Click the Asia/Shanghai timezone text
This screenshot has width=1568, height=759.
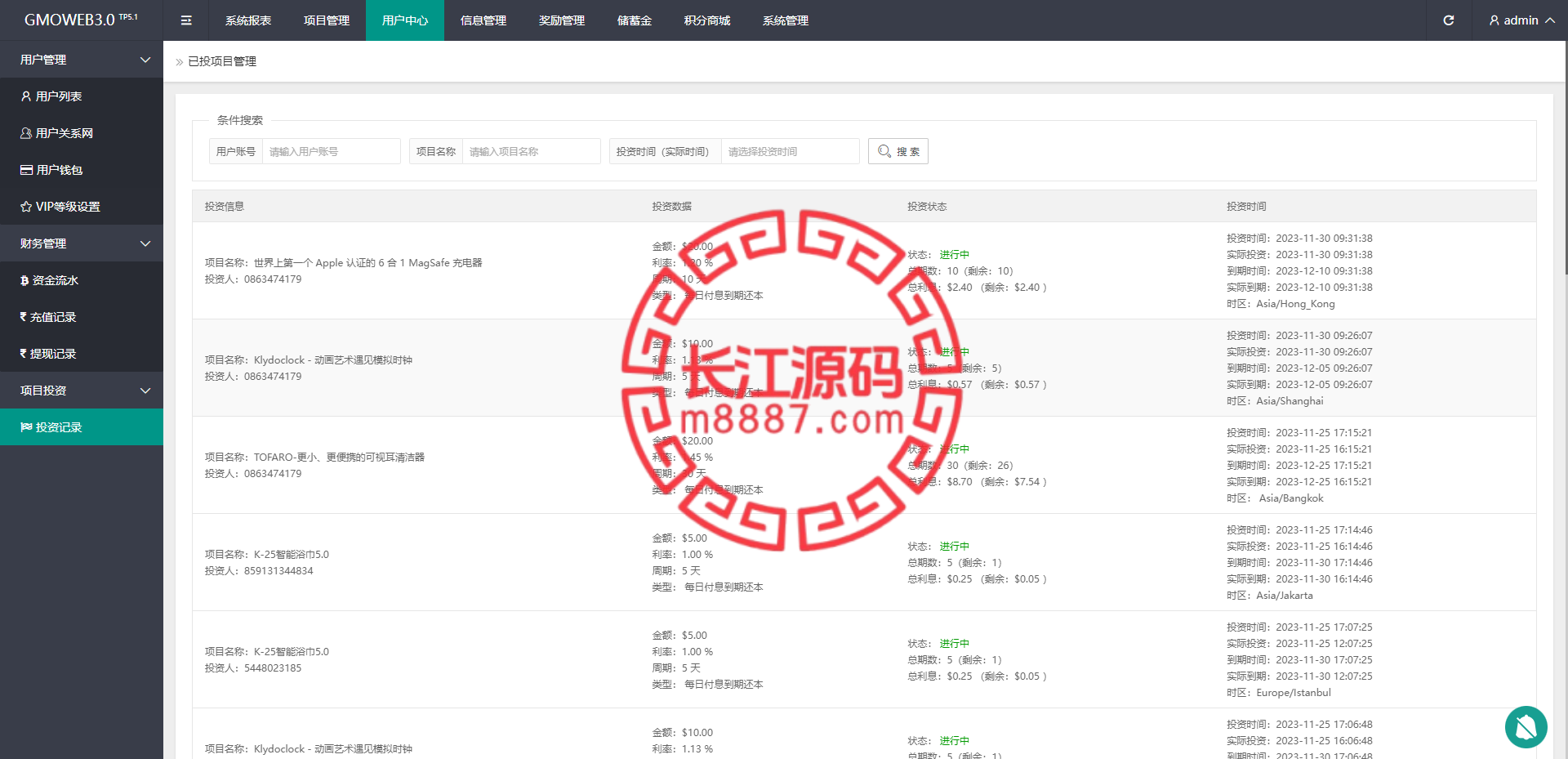1290,400
